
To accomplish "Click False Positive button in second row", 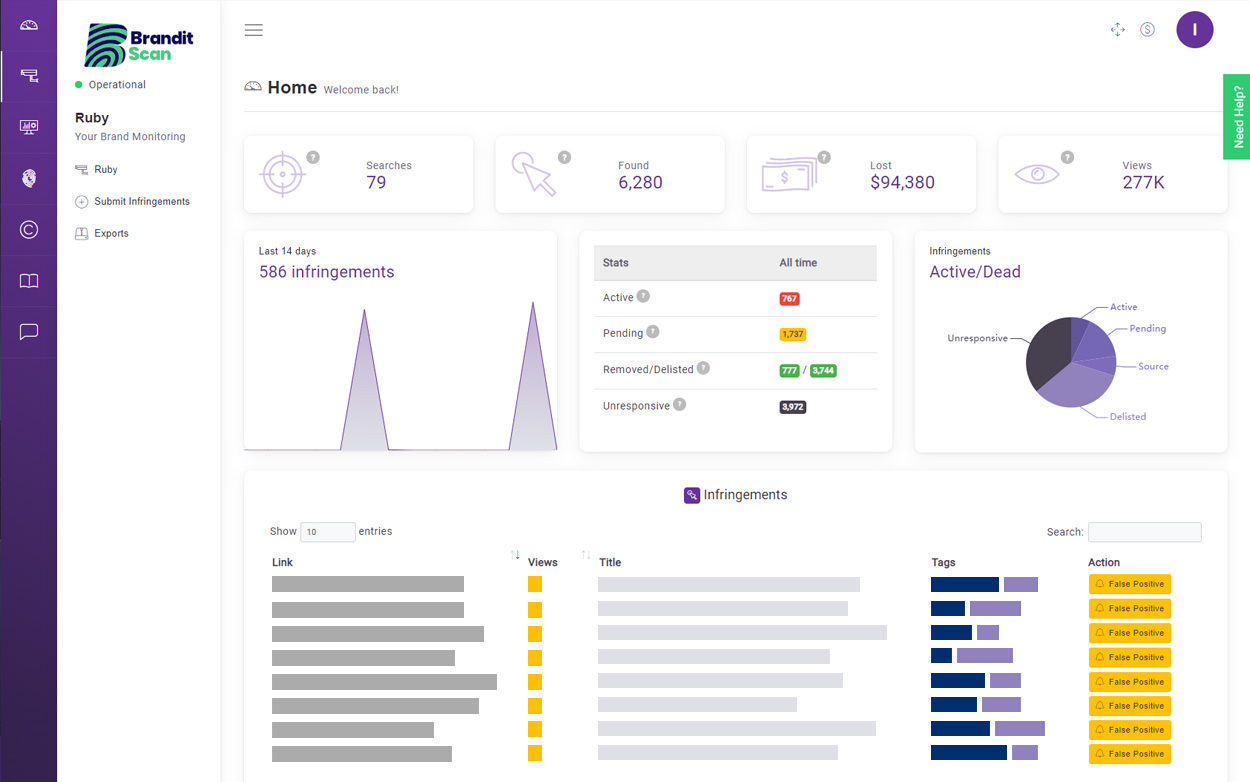I will 1130,608.
